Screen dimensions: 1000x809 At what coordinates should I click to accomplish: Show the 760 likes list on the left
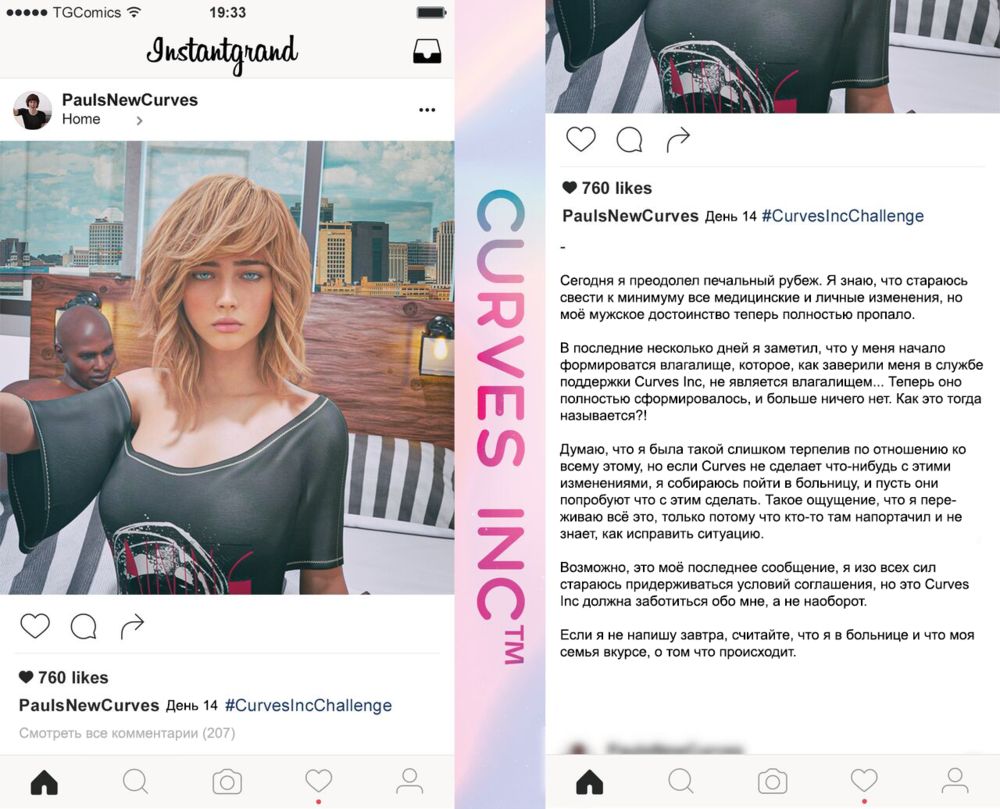(x=64, y=678)
